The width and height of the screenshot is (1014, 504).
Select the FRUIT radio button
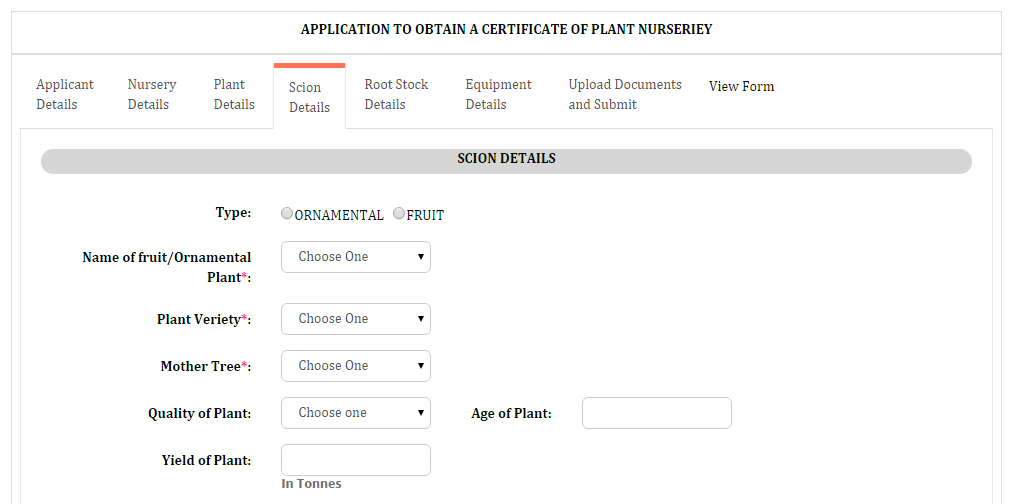click(399, 214)
